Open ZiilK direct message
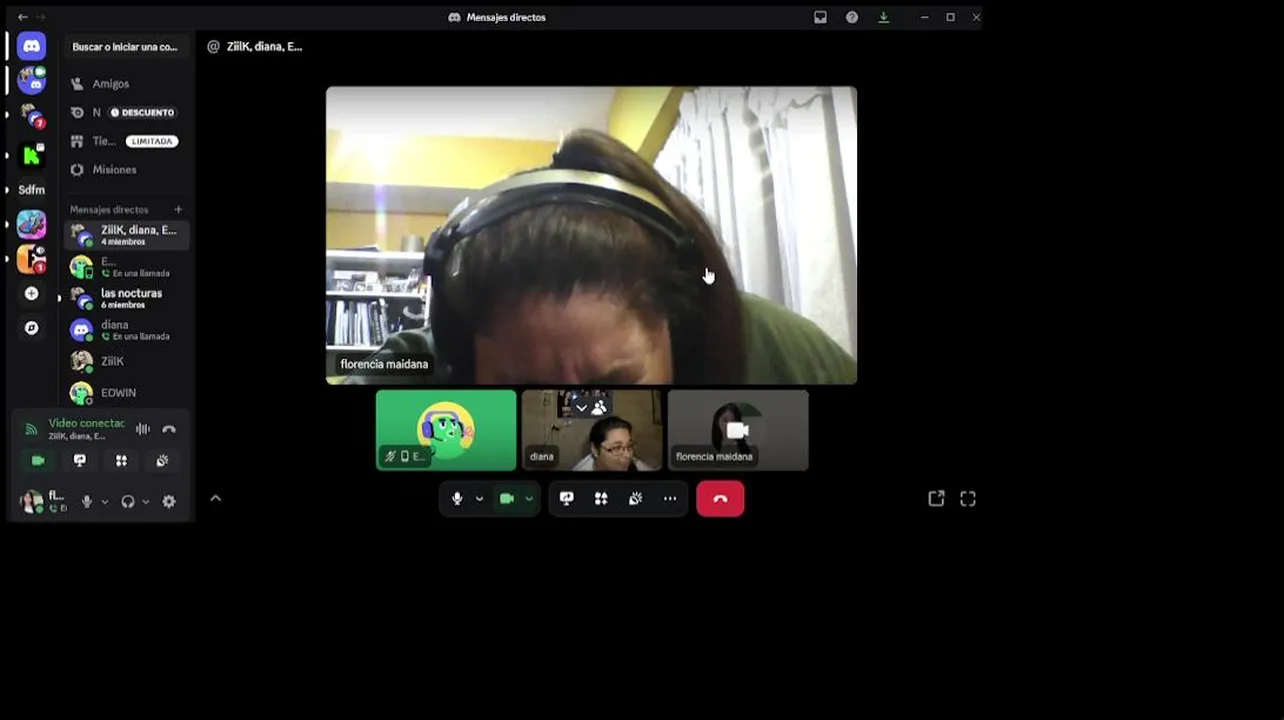This screenshot has width=1284, height=720. [x=126, y=361]
